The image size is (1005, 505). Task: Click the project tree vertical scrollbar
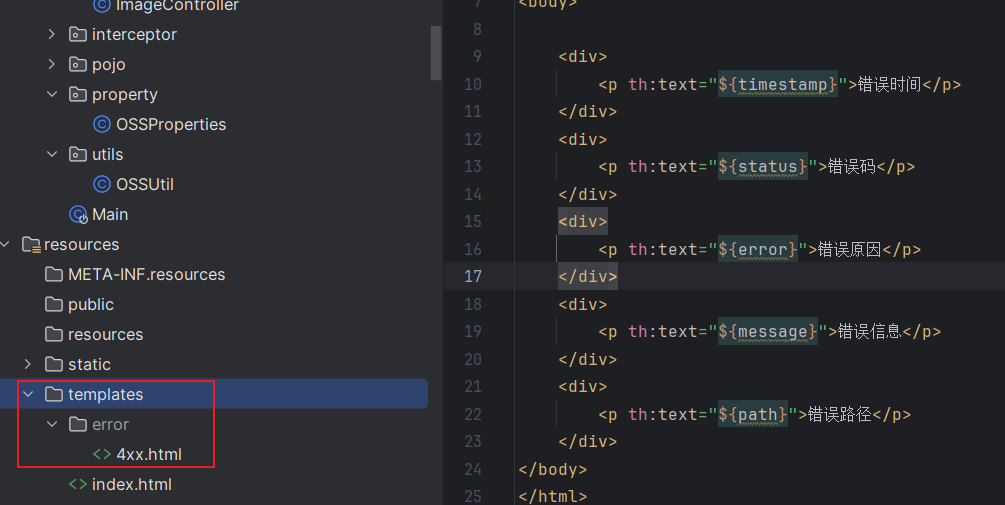[x=436, y=53]
